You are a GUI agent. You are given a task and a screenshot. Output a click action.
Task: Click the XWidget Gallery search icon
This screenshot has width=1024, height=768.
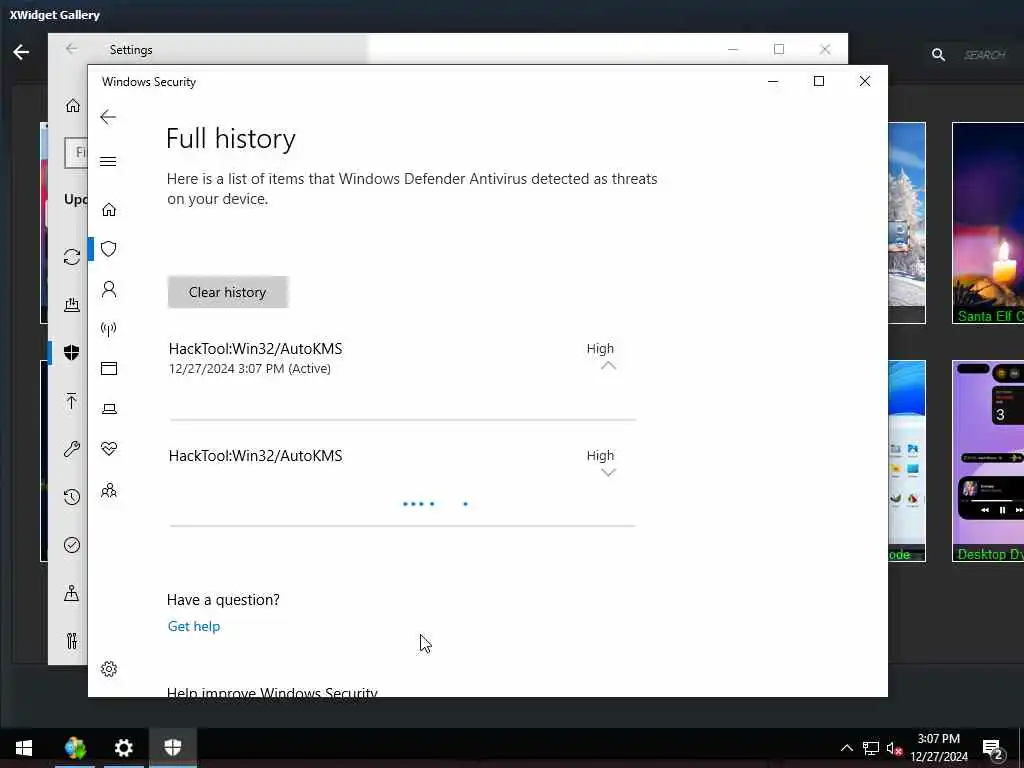click(938, 55)
